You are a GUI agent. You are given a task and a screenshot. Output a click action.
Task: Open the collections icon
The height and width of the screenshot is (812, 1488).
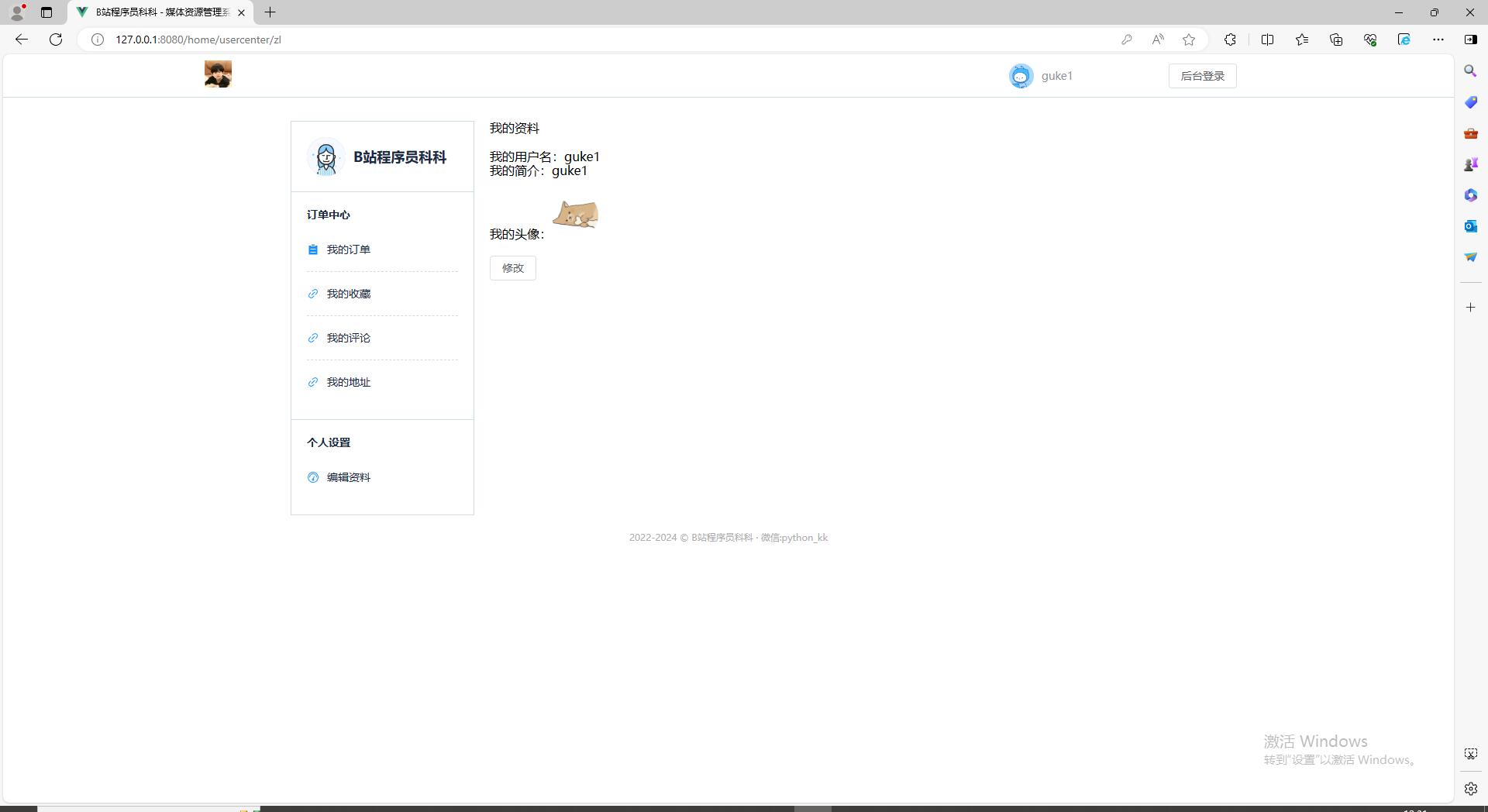(1336, 40)
